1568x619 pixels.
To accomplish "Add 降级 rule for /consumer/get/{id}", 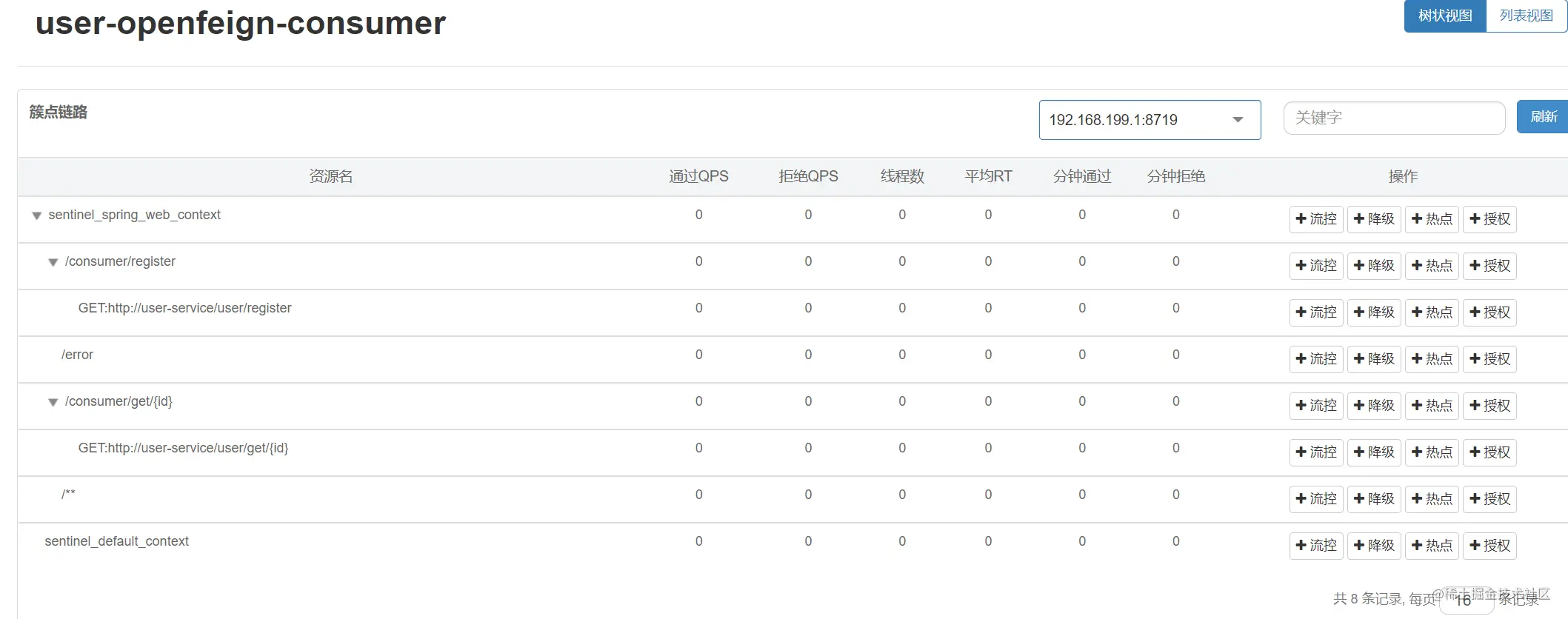I will point(1374,406).
